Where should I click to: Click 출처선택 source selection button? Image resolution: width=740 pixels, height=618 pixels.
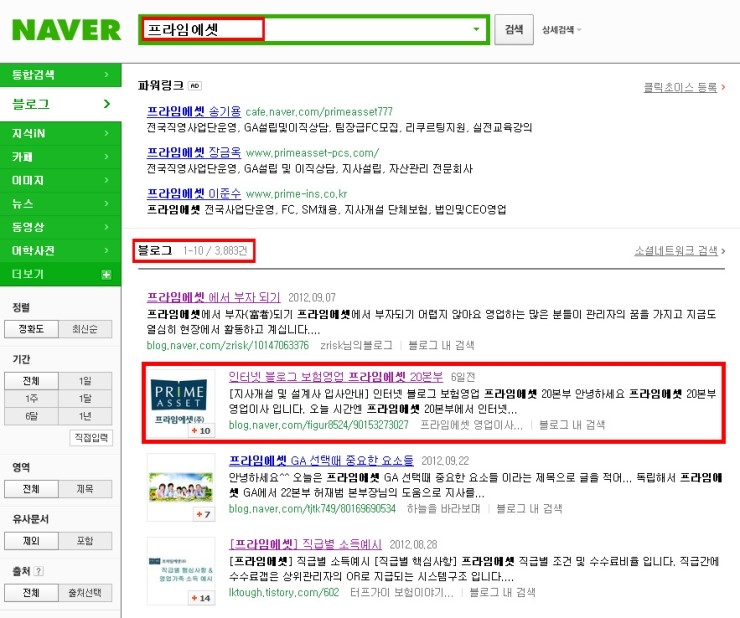[x=85, y=593]
